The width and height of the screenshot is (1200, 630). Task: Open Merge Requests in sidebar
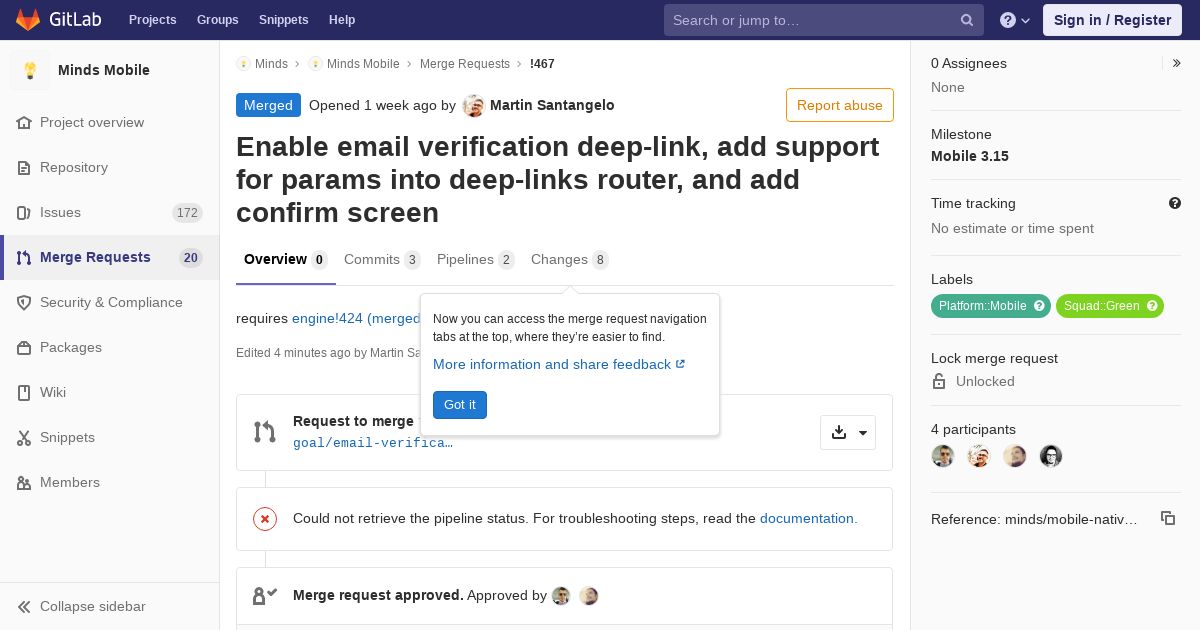(109, 257)
